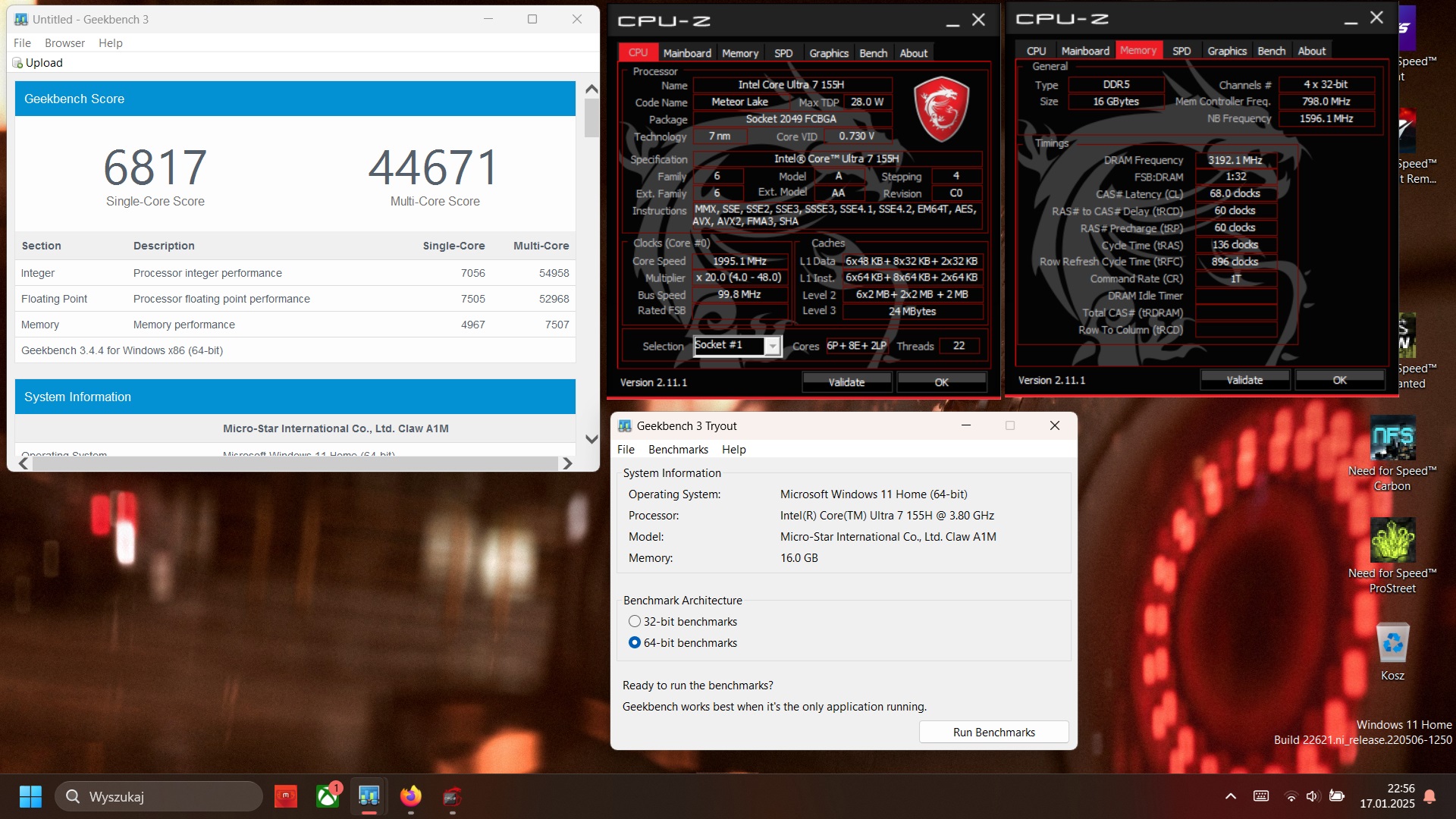
Task: Click the battery status tray icon
Action: point(1337,796)
